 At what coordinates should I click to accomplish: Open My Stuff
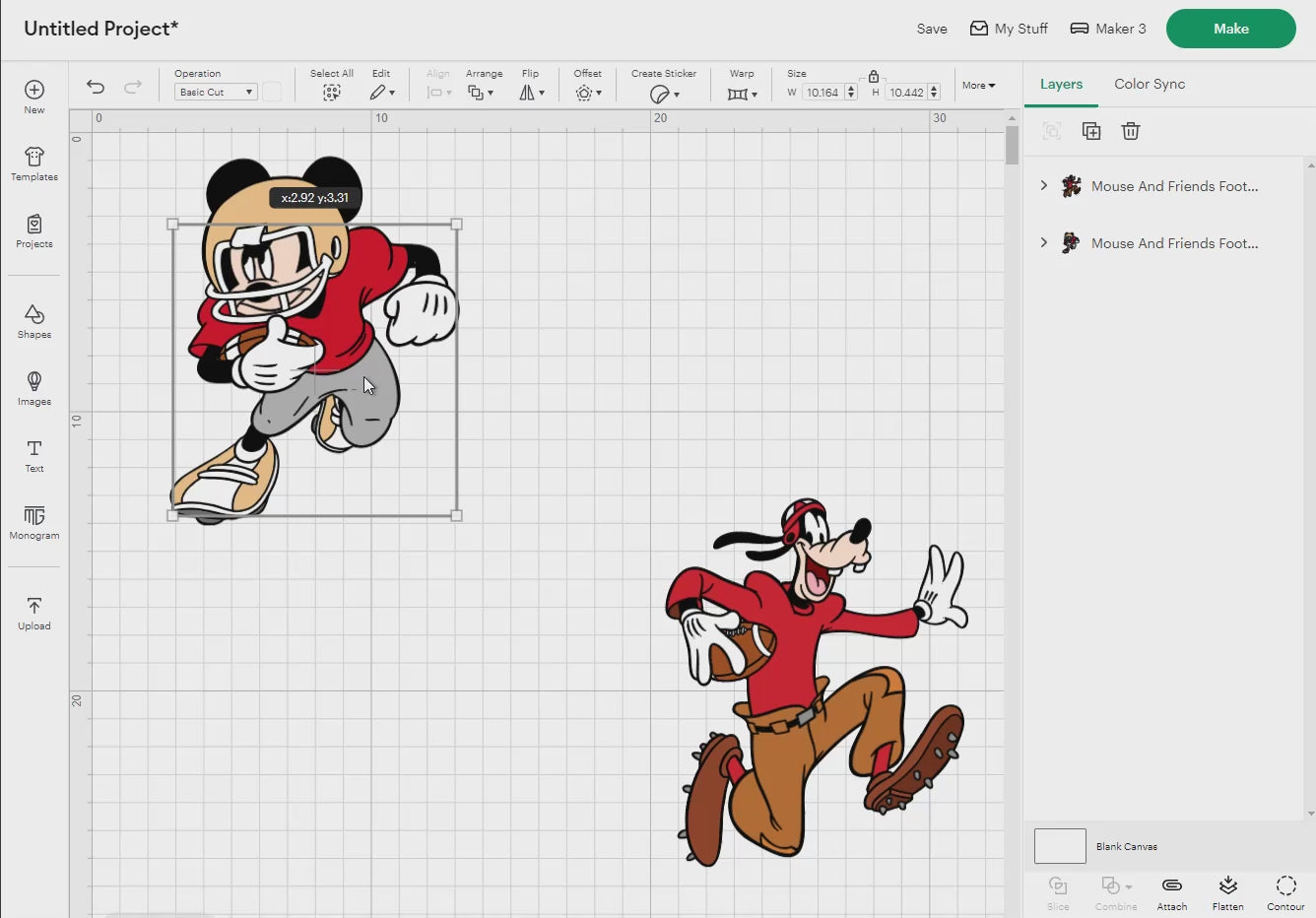click(1009, 29)
